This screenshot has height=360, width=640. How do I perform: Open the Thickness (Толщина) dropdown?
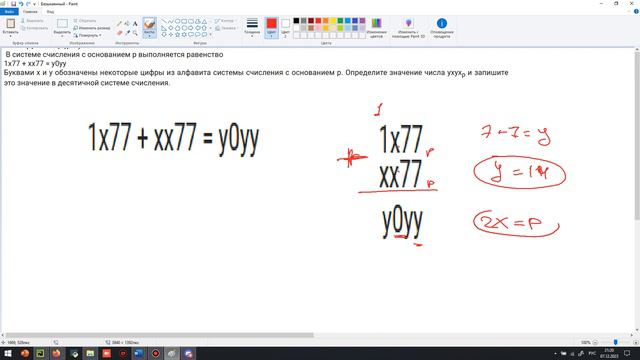[252, 28]
